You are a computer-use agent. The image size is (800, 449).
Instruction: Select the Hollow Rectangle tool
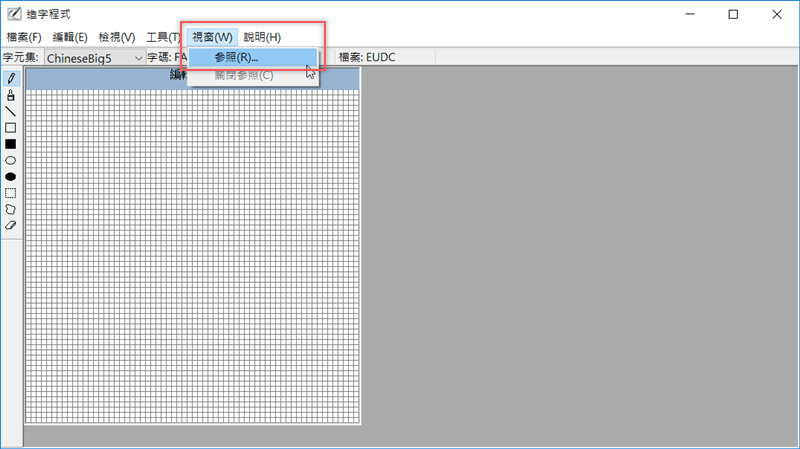click(x=11, y=128)
